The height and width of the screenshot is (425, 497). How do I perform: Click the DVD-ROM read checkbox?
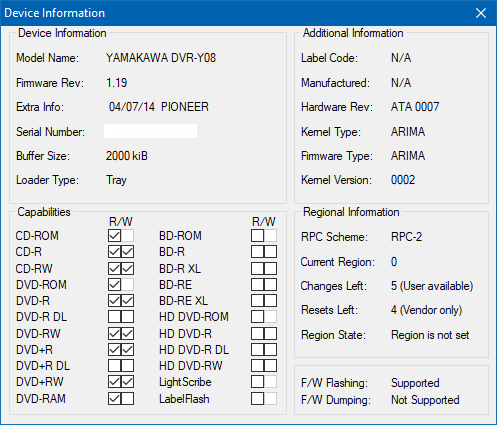[x=114, y=285]
